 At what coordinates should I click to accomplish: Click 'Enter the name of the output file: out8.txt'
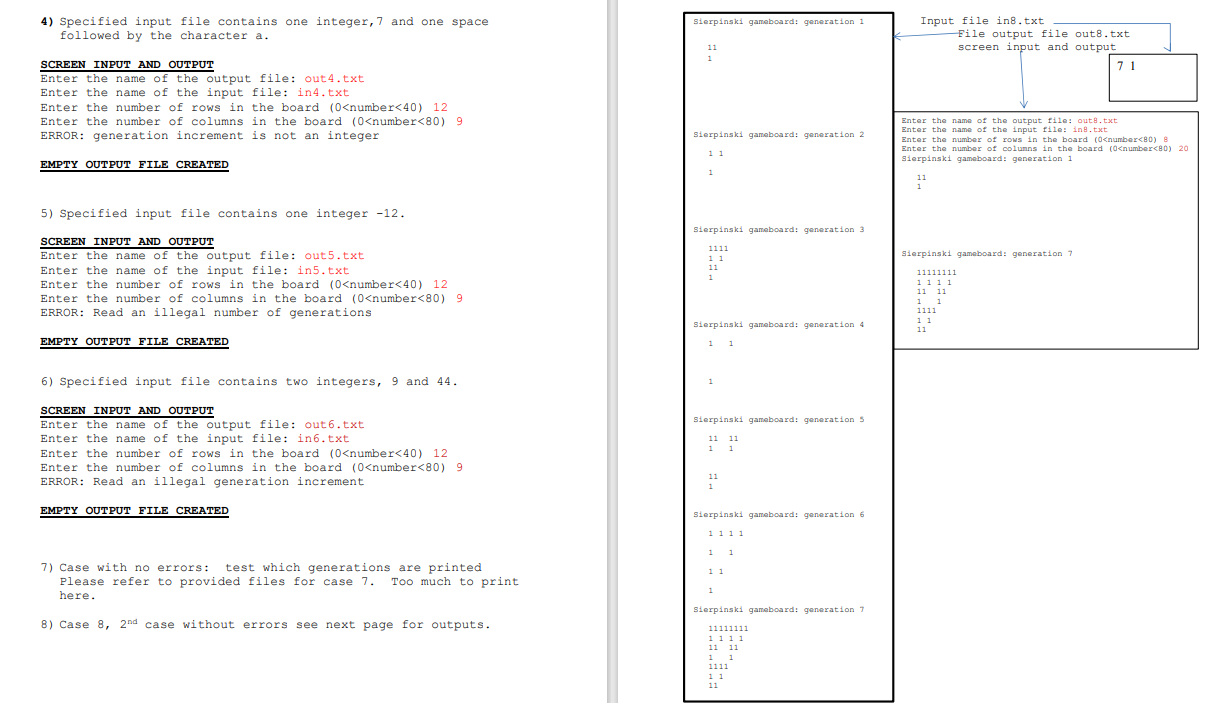[1009, 121]
